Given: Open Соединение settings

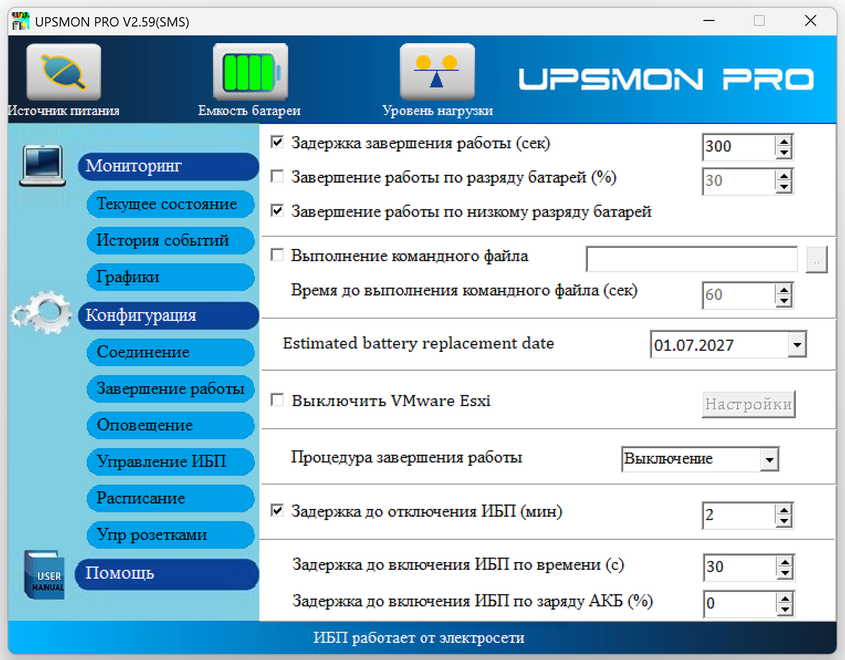Looking at the screenshot, I should (x=170, y=352).
